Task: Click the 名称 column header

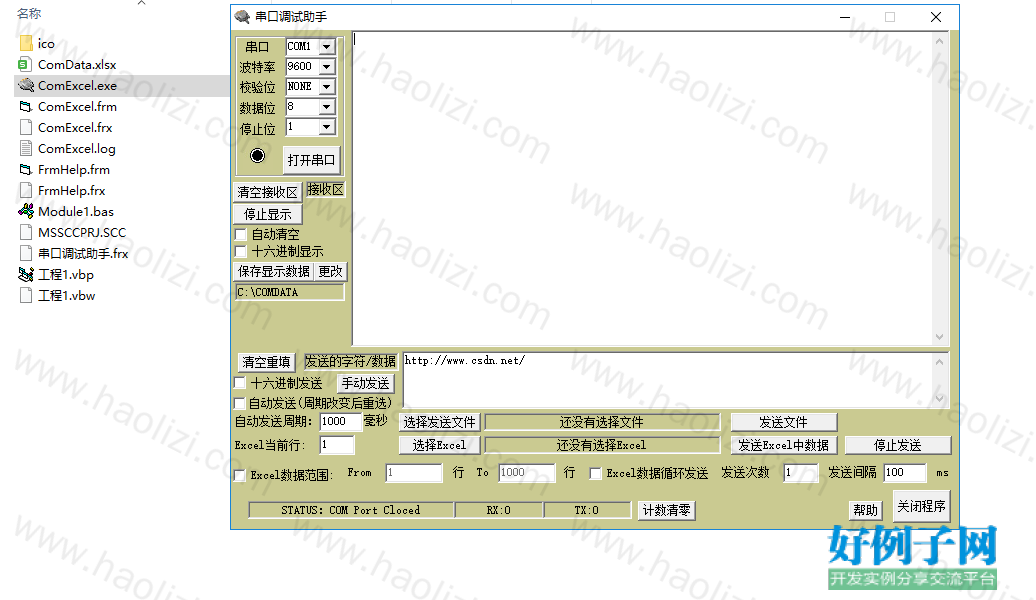Action: point(29,13)
